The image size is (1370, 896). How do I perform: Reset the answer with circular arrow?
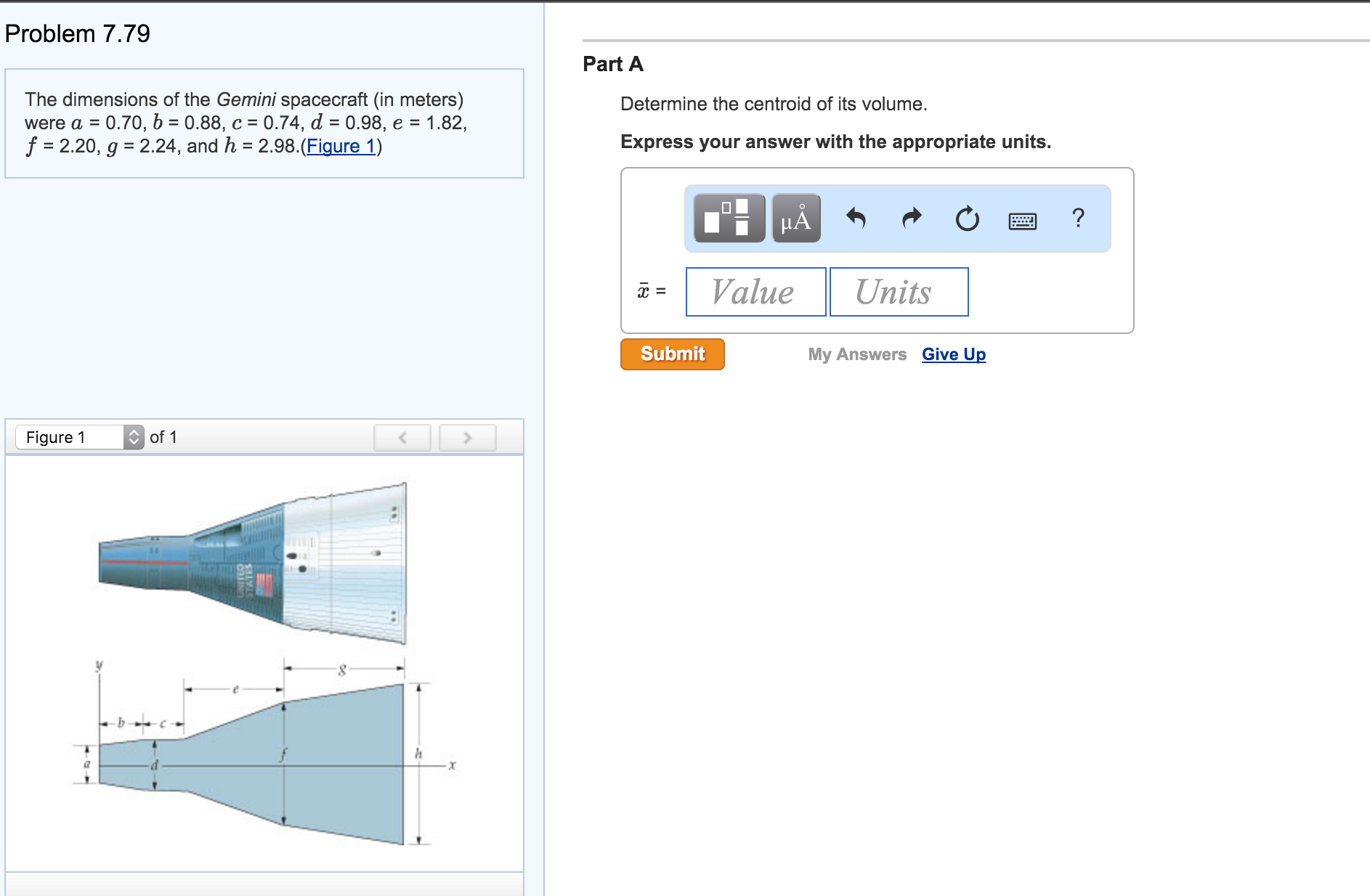pos(967,218)
